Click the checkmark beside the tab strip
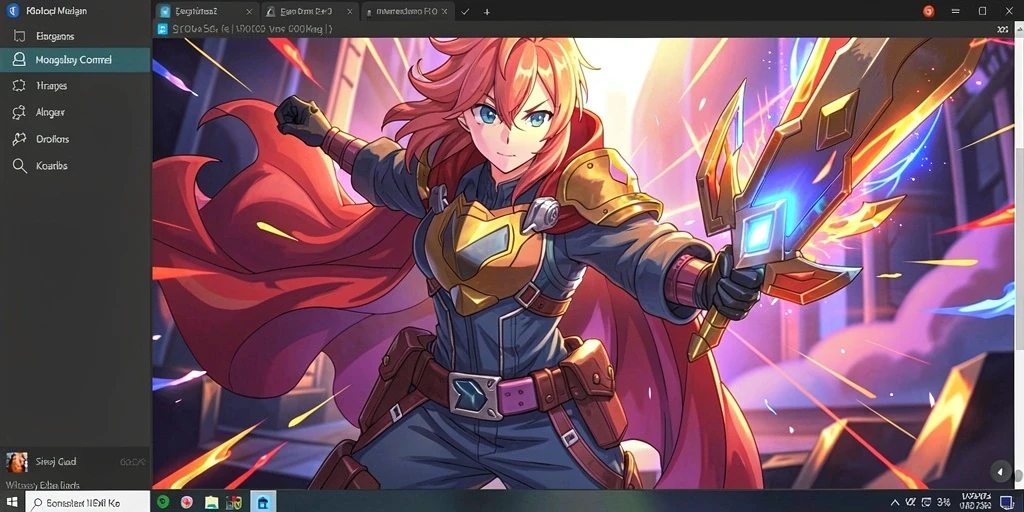The height and width of the screenshot is (512, 1024). 465,12
